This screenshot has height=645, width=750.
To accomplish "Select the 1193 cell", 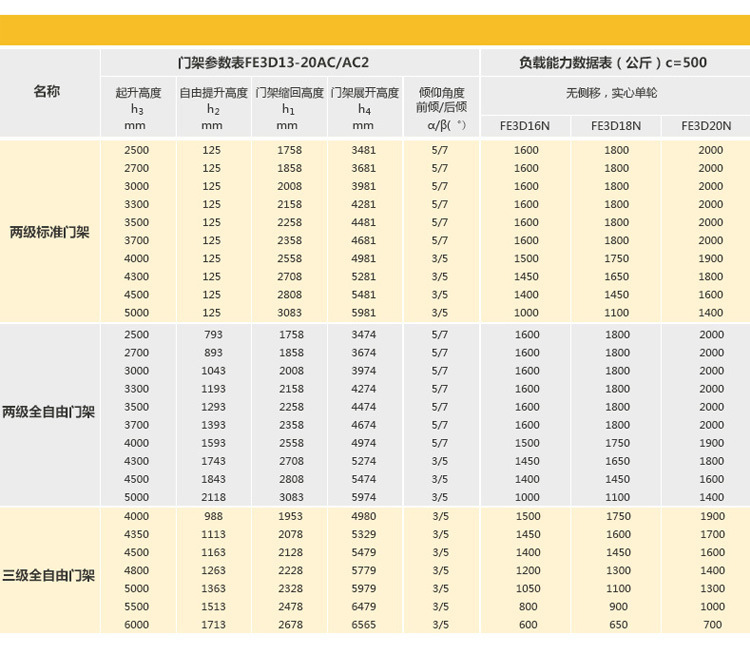I will [213, 389].
